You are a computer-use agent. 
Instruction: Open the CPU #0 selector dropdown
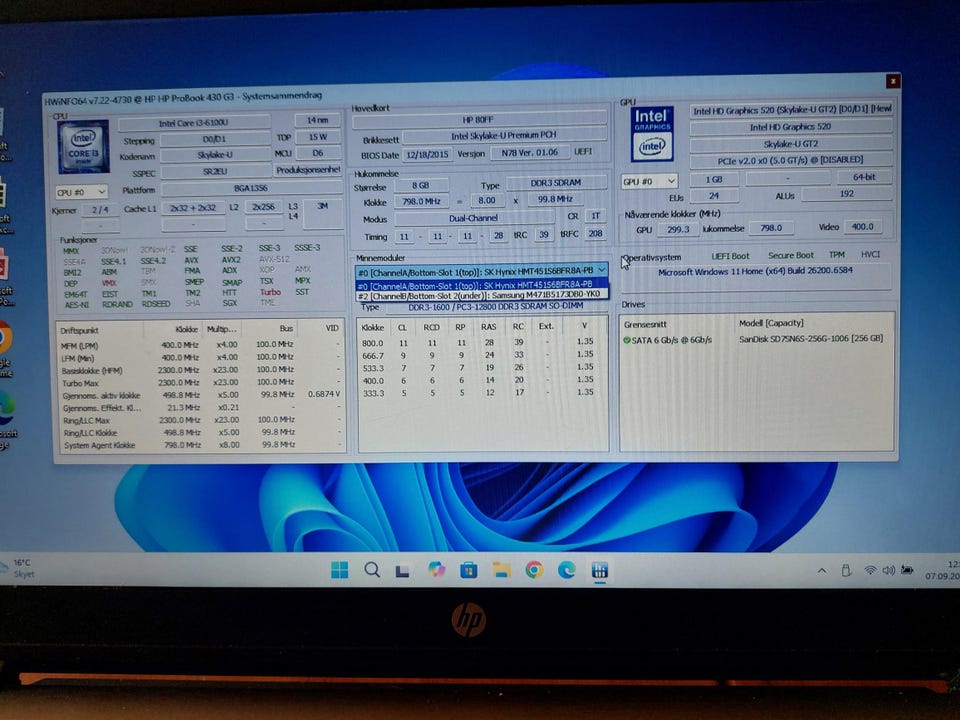[81, 192]
